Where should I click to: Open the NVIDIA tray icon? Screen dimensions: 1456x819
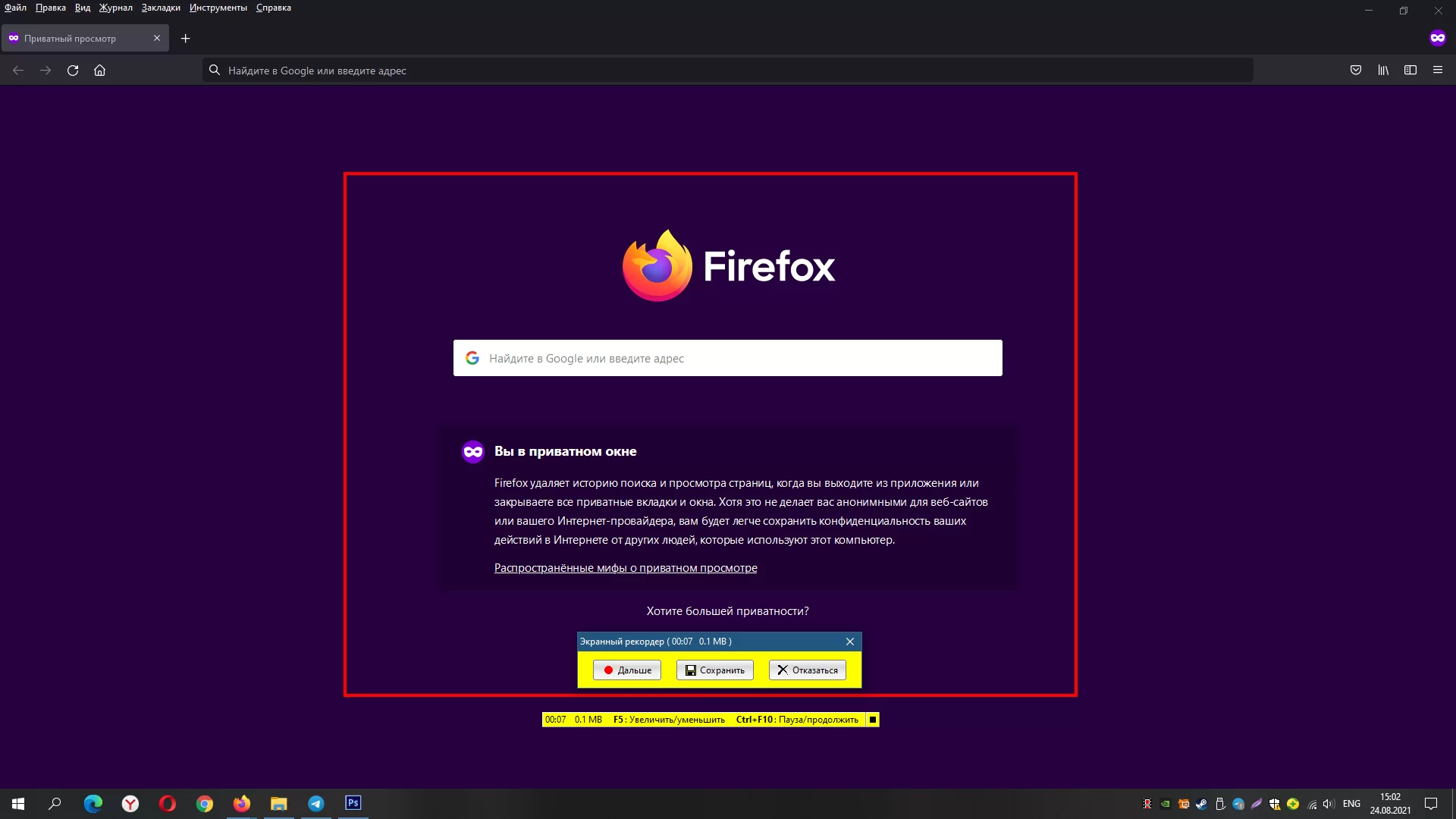coord(1166,804)
